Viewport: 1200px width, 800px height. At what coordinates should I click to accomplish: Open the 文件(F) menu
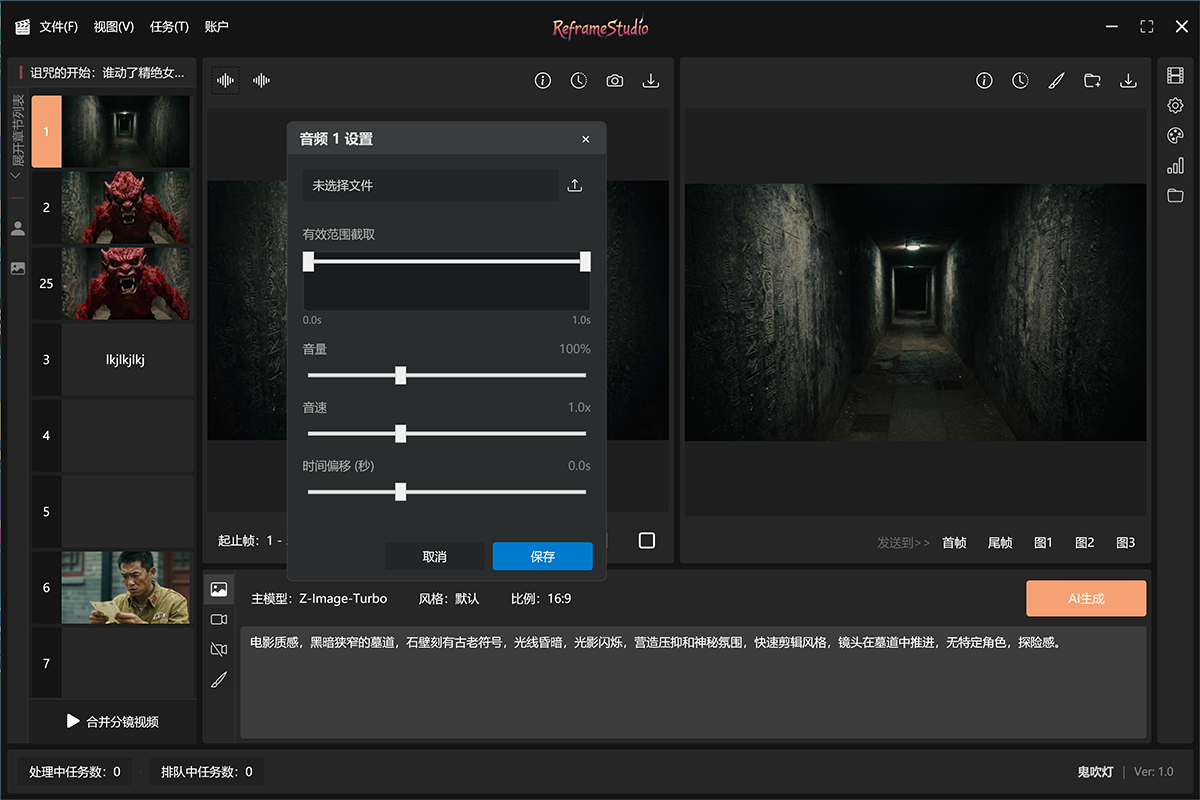click(58, 27)
